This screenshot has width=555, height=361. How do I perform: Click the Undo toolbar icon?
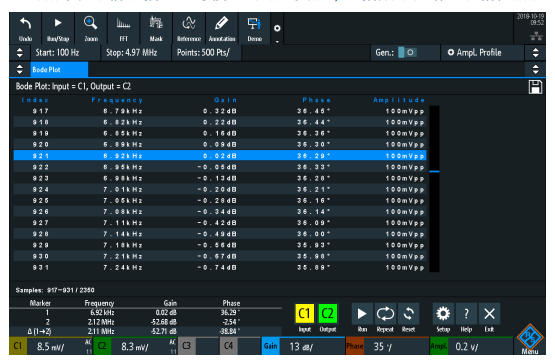tap(25, 29)
